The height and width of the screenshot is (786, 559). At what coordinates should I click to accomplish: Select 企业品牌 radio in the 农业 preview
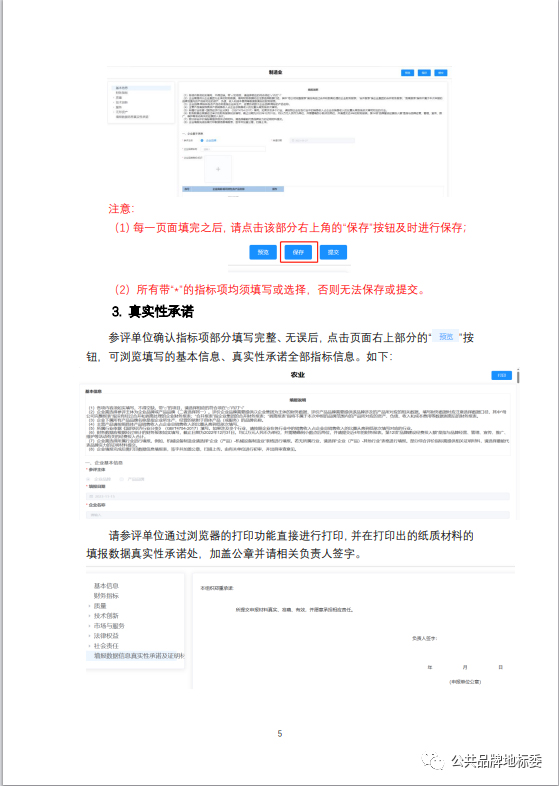tap(90, 479)
